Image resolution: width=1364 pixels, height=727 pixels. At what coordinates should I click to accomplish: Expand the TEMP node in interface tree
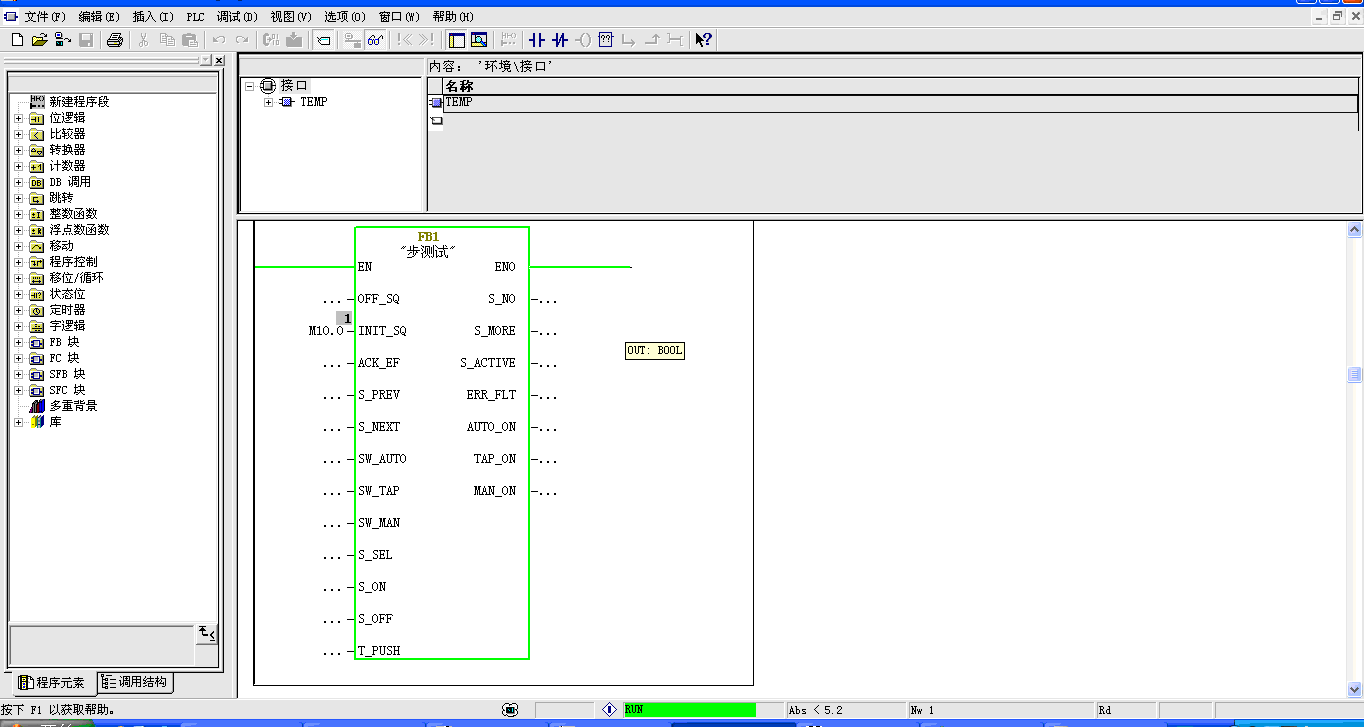pyautogui.click(x=268, y=102)
